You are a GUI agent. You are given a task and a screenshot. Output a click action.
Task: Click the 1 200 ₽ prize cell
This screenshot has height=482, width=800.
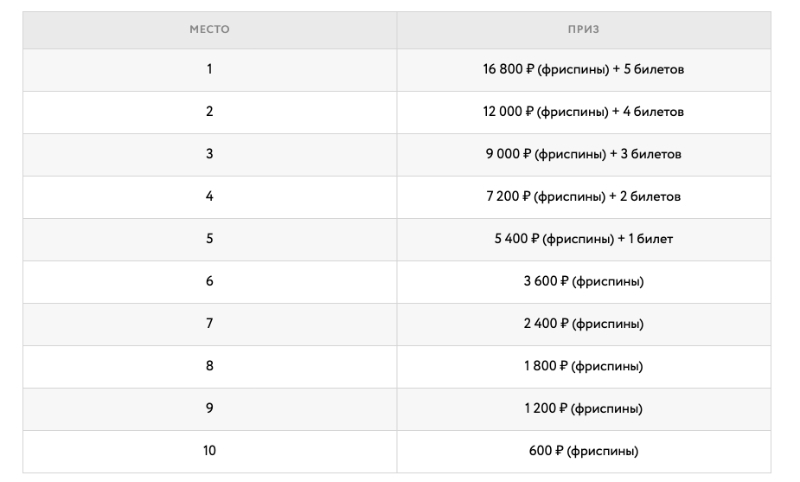coord(583,409)
